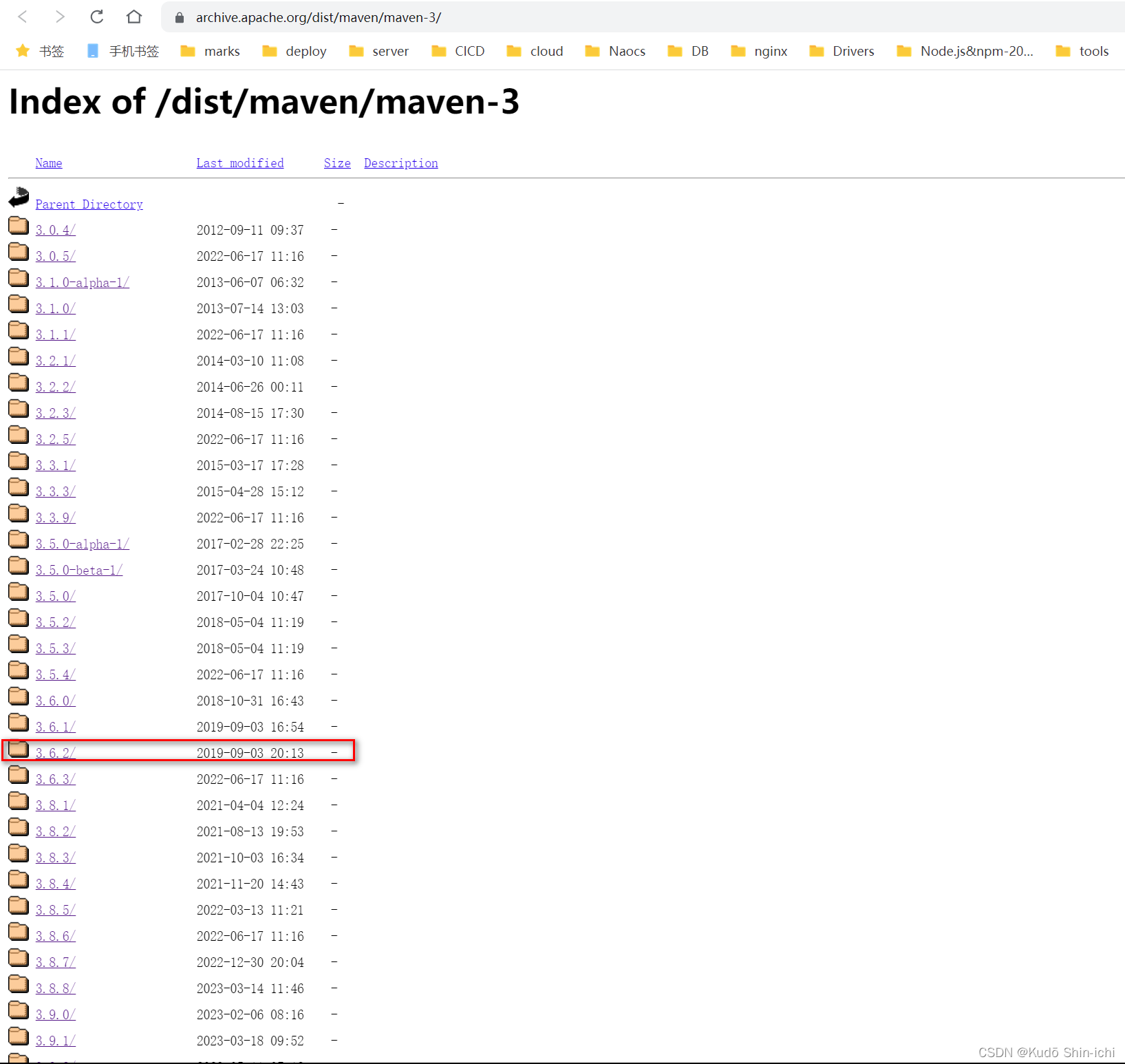This screenshot has width=1125, height=1064.
Task: Click folder icon beside 3.6.0/
Action: point(19,696)
